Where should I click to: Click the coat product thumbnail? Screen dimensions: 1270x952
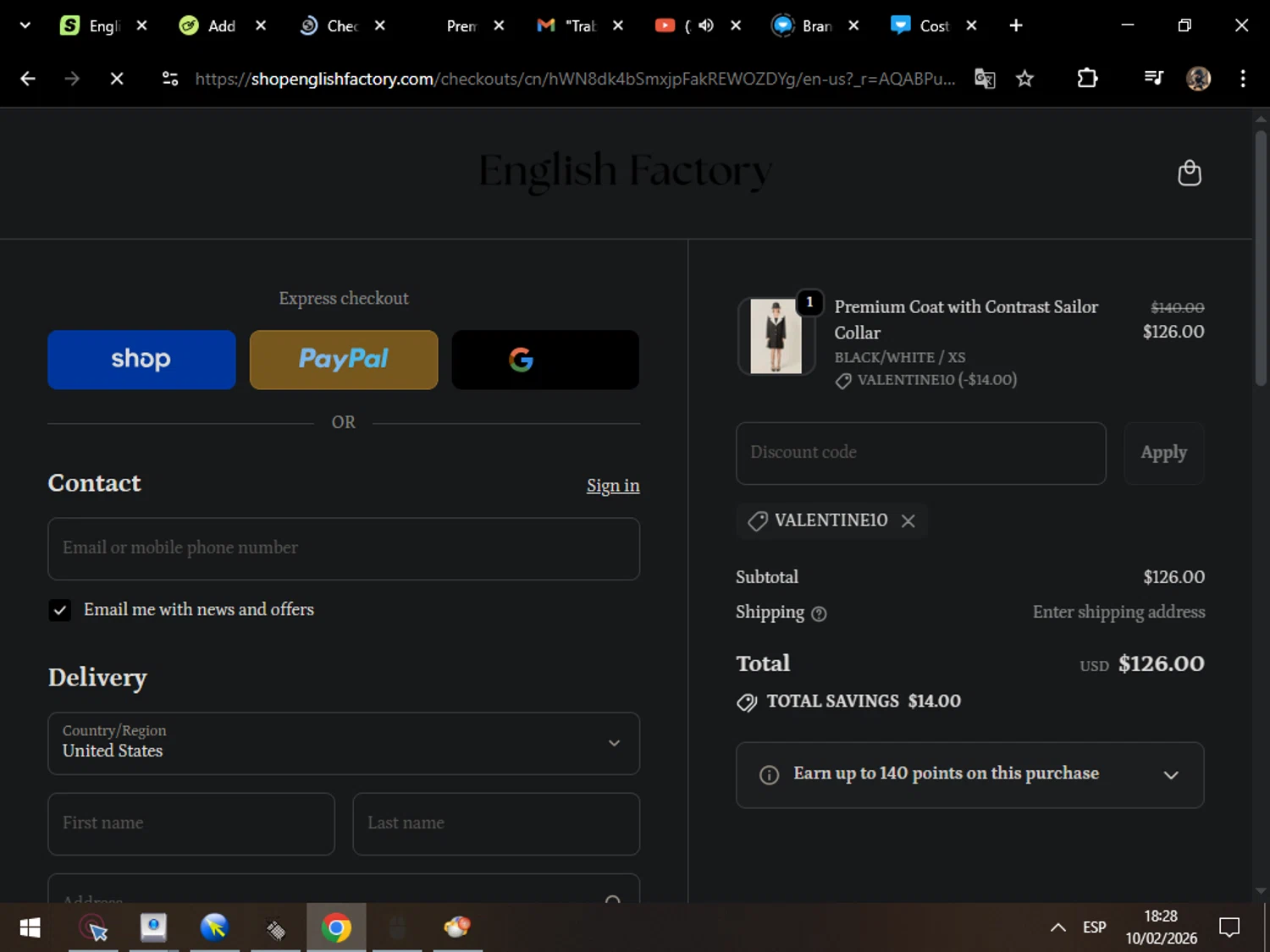[x=776, y=336]
